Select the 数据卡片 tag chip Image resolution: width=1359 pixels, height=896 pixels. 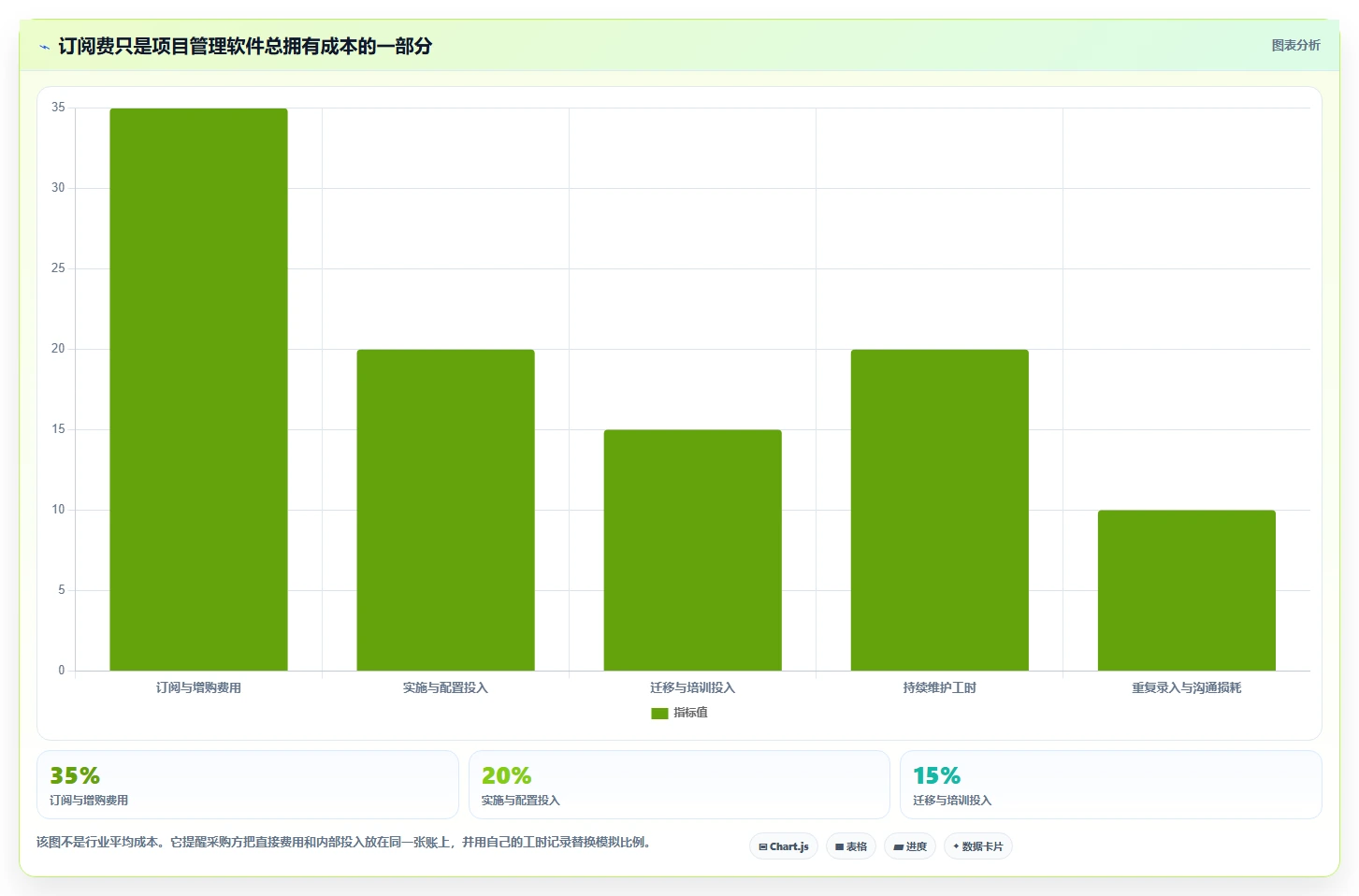pyautogui.click(x=978, y=846)
